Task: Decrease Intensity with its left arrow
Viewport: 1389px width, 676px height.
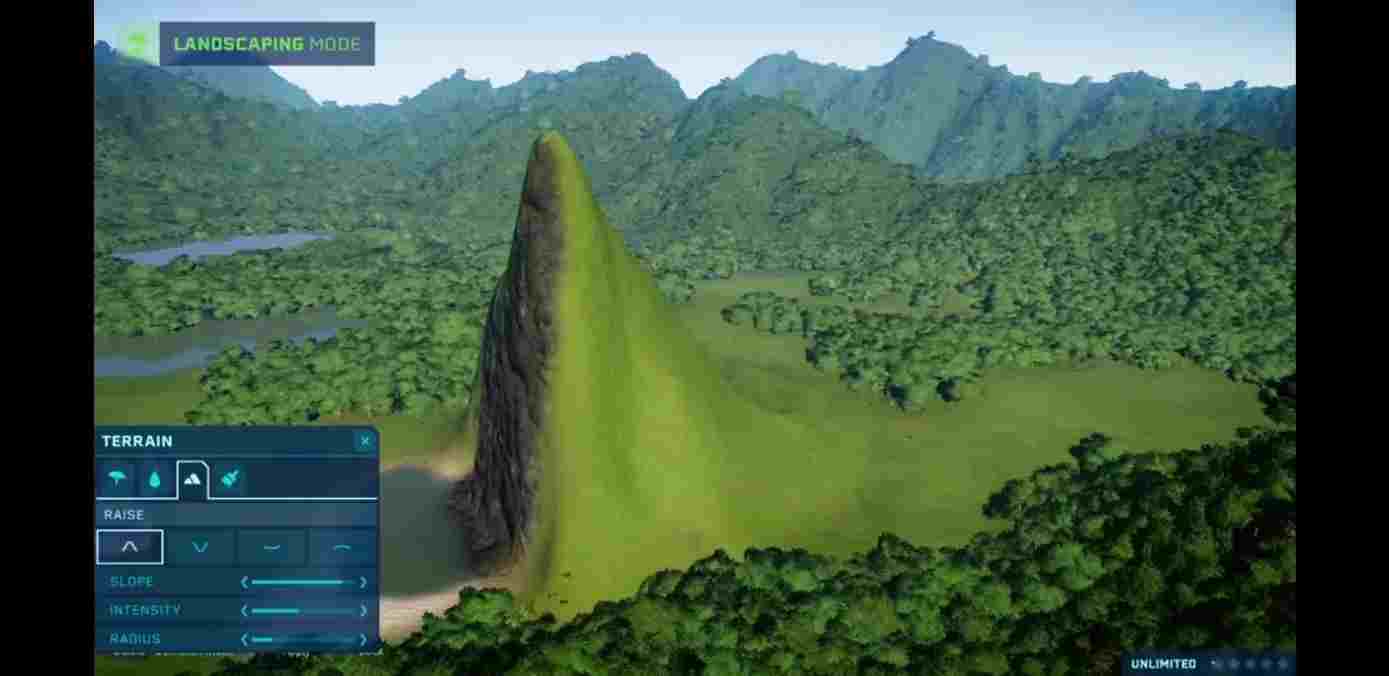Action: pos(244,610)
